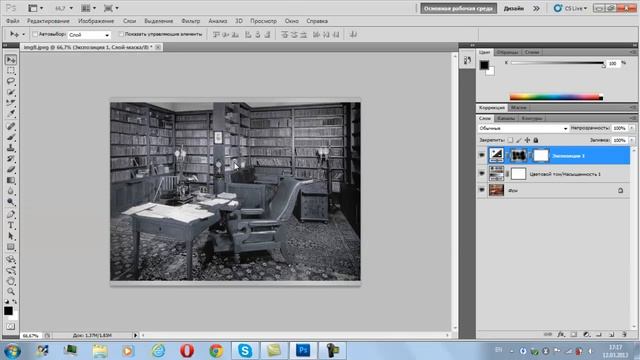Open Skype from the taskbar

pos(245,351)
